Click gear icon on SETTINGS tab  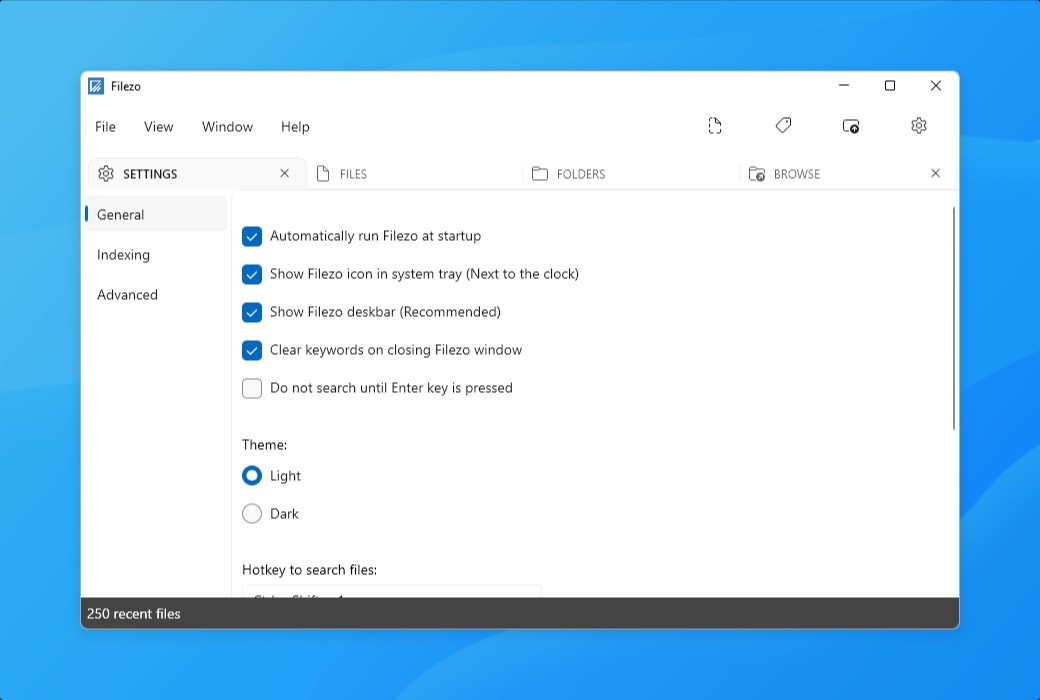click(x=106, y=174)
